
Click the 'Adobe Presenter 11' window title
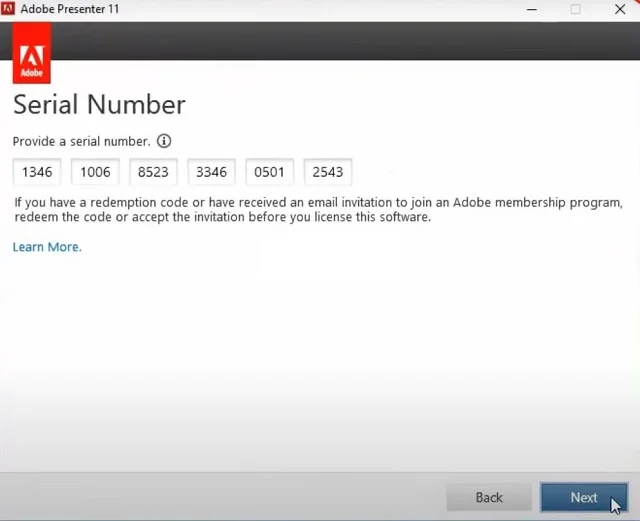pyautogui.click(x=70, y=9)
